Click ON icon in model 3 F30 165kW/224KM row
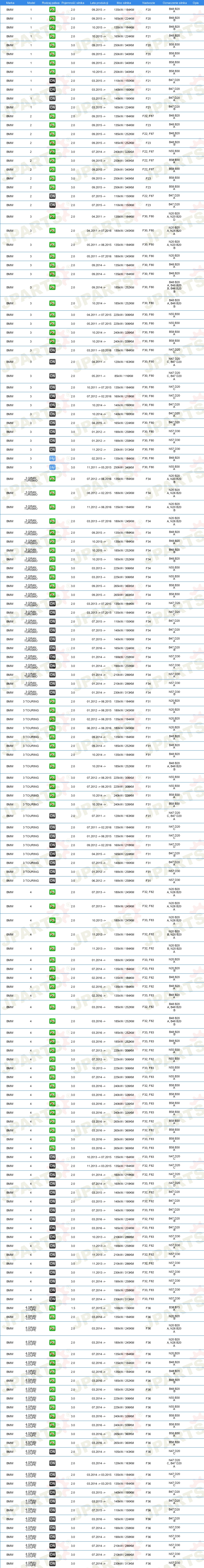 click(x=52, y=423)
